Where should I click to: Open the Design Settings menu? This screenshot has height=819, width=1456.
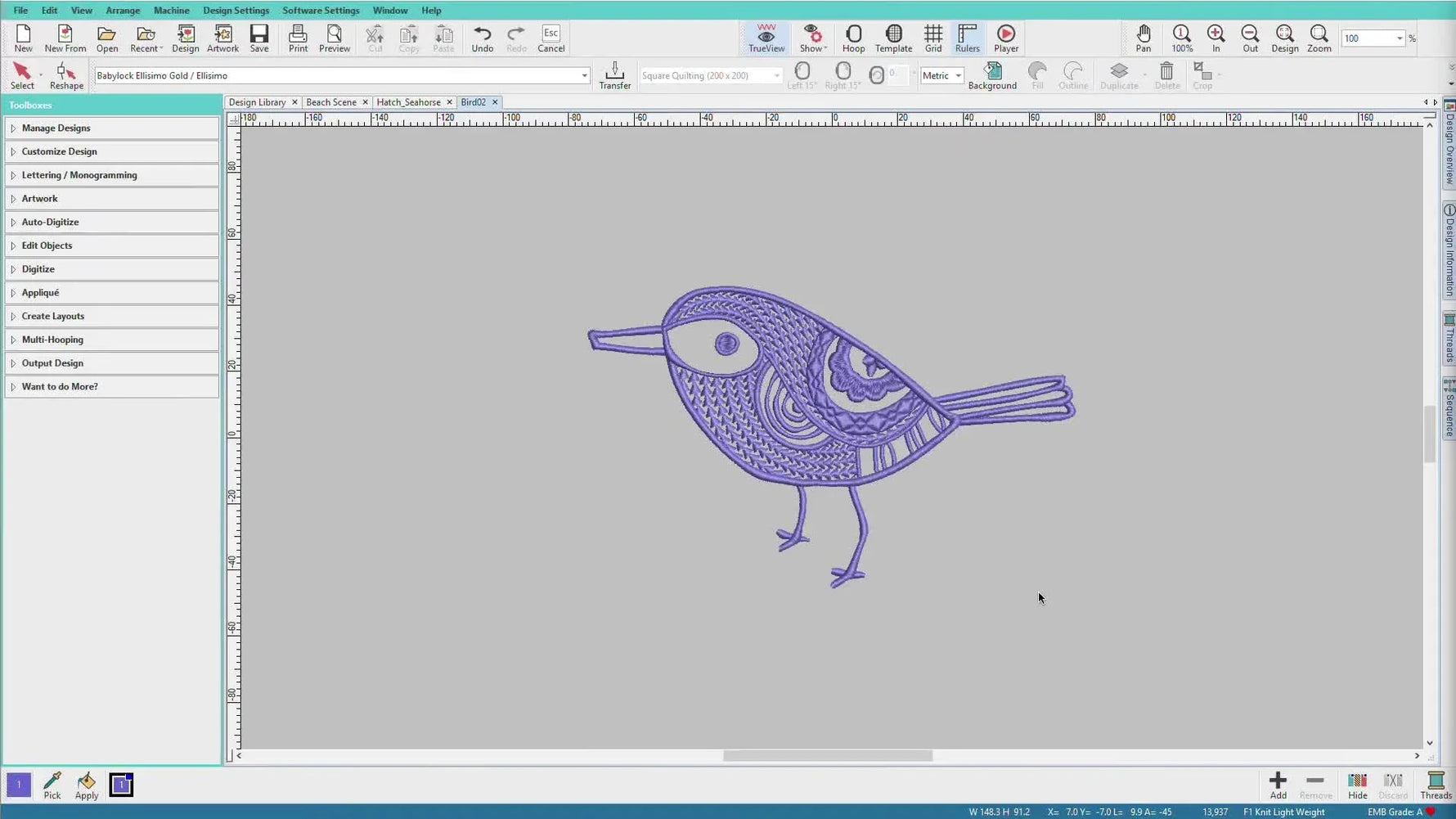pos(236,11)
